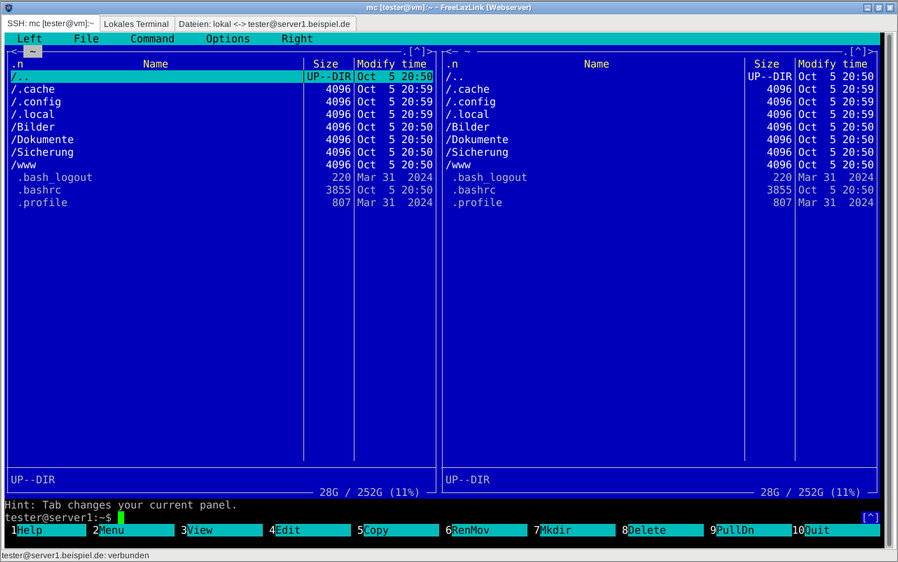Select /.local in the left panel
Image resolution: width=898 pixels, height=562 pixels.
(222, 115)
